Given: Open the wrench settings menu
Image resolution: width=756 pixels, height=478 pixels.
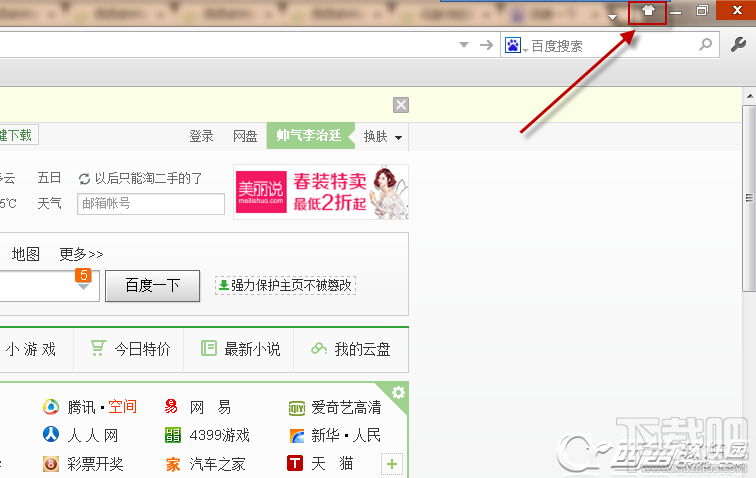Looking at the screenshot, I should pos(738,44).
